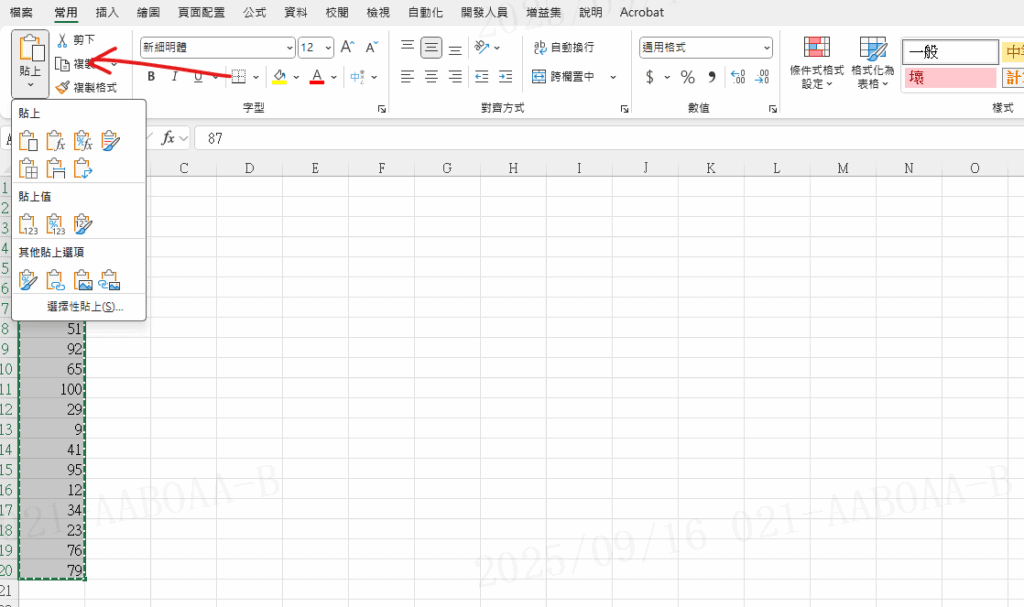Toggle Italic formatting

click(x=175, y=77)
